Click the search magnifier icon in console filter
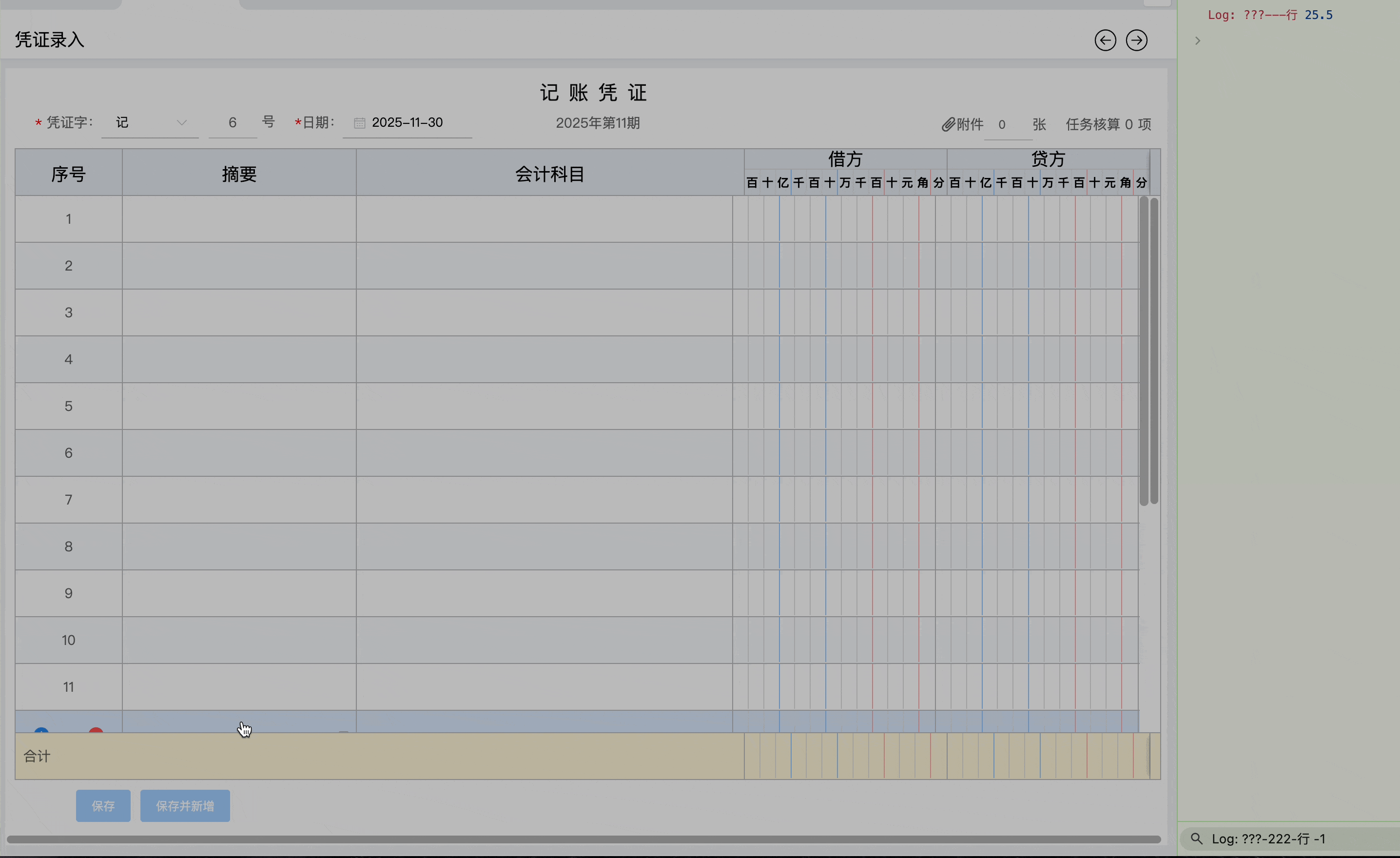 [x=1197, y=838]
